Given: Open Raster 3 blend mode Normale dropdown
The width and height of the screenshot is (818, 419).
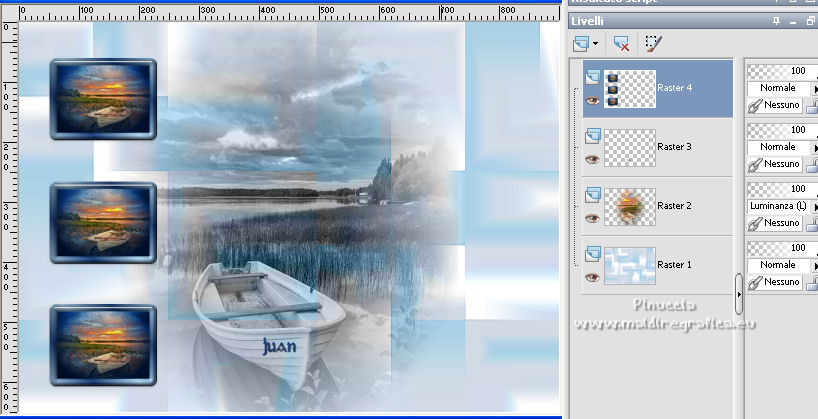Looking at the screenshot, I should [x=778, y=147].
